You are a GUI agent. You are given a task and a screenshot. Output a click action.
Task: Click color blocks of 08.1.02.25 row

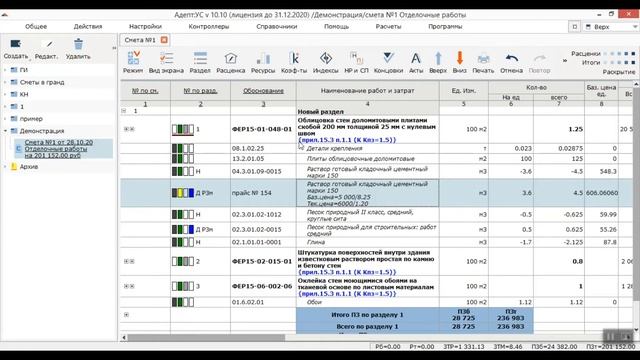point(183,149)
